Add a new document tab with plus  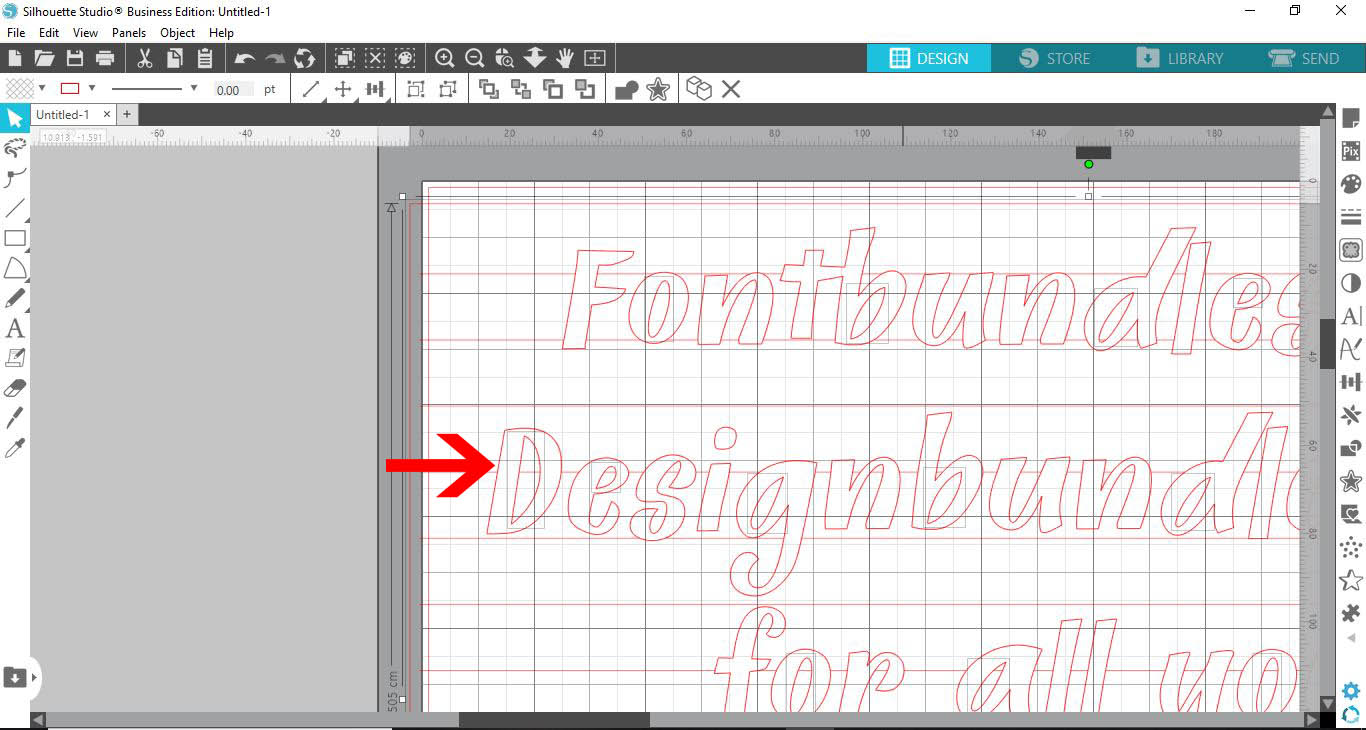[127, 115]
